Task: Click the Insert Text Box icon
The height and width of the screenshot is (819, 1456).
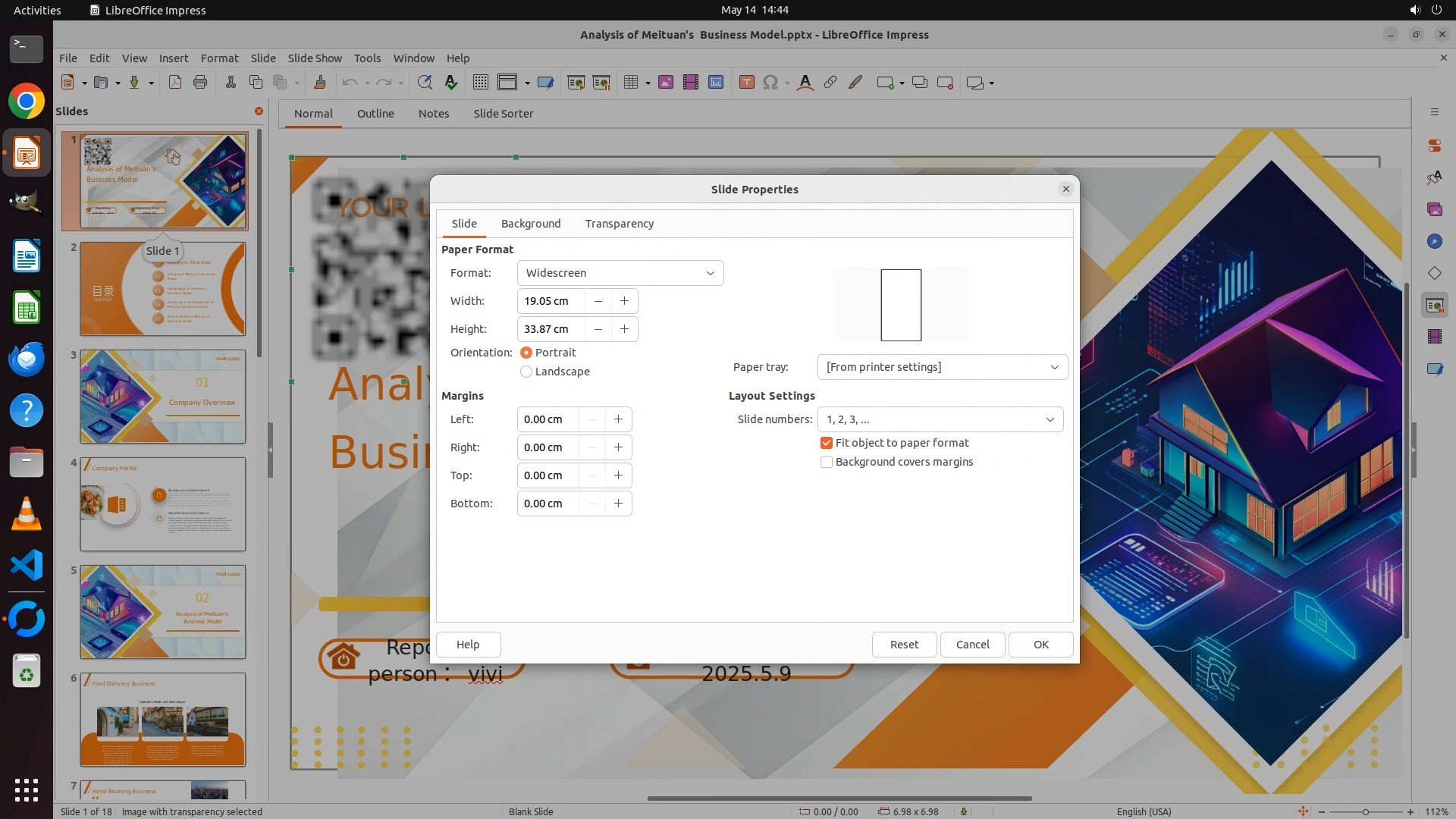Action: click(x=746, y=83)
